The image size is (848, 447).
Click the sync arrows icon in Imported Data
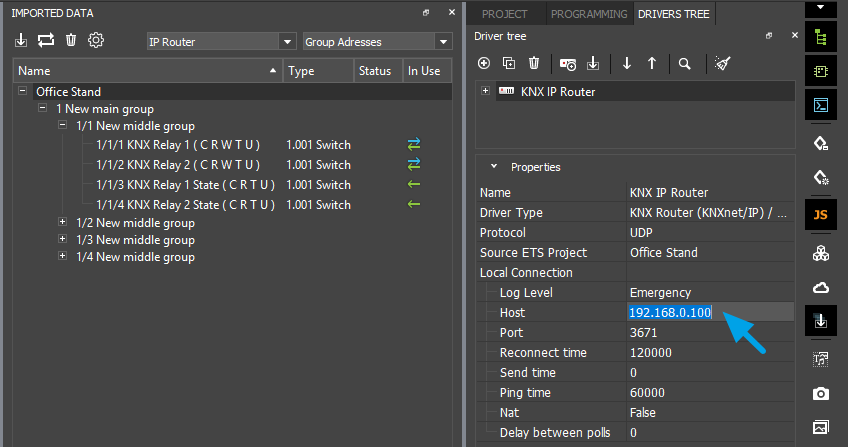coord(46,41)
